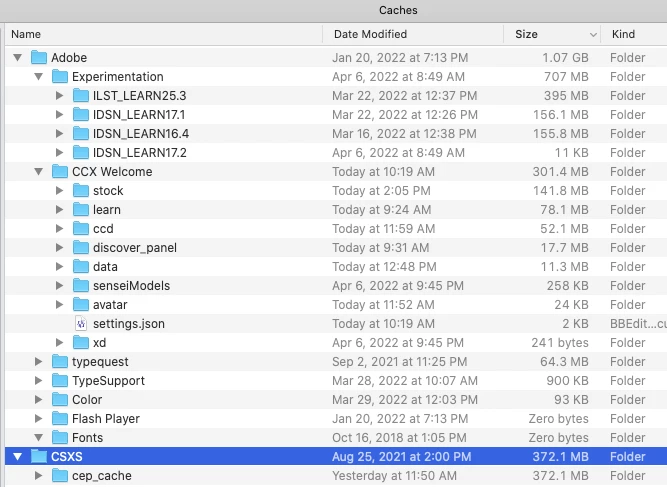667x487 pixels.
Task: Click the learn folder icon
Action: tap(81, 210)
